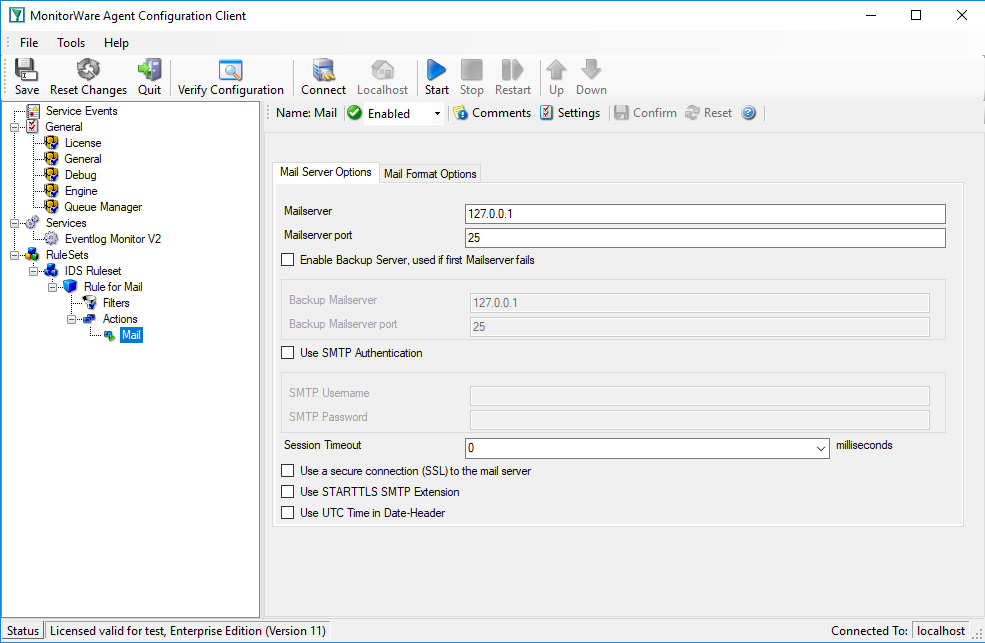The width and height of the screenshot is (985, 643).
Task: Open the blue help icon
Action: click(x=749, y=113)
